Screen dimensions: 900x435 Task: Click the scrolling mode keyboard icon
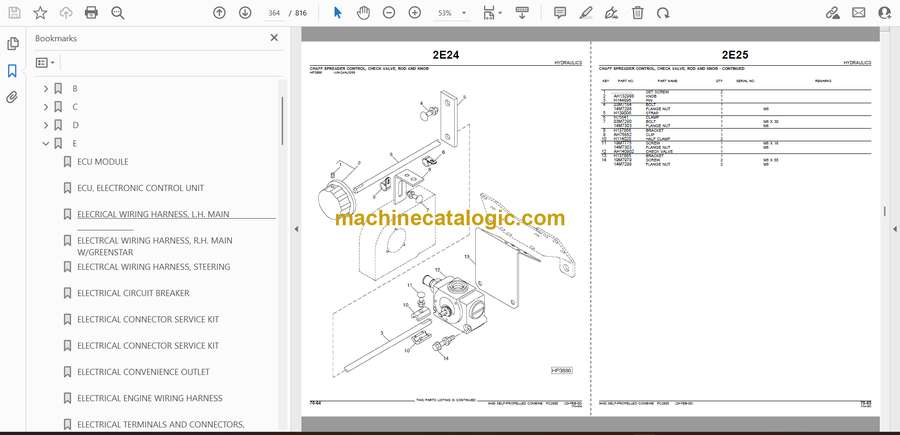pos(522,13)
